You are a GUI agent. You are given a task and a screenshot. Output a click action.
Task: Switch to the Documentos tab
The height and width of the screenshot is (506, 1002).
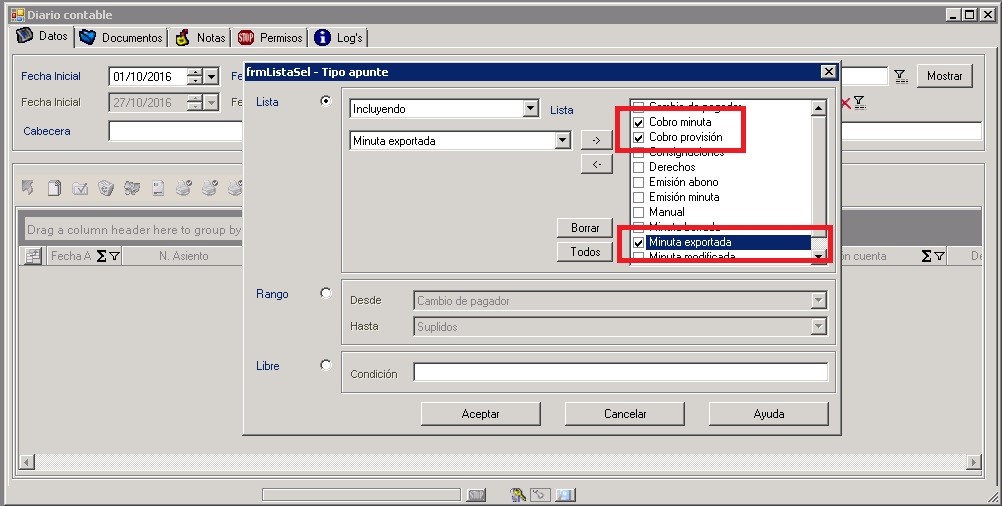pos(121,38)
